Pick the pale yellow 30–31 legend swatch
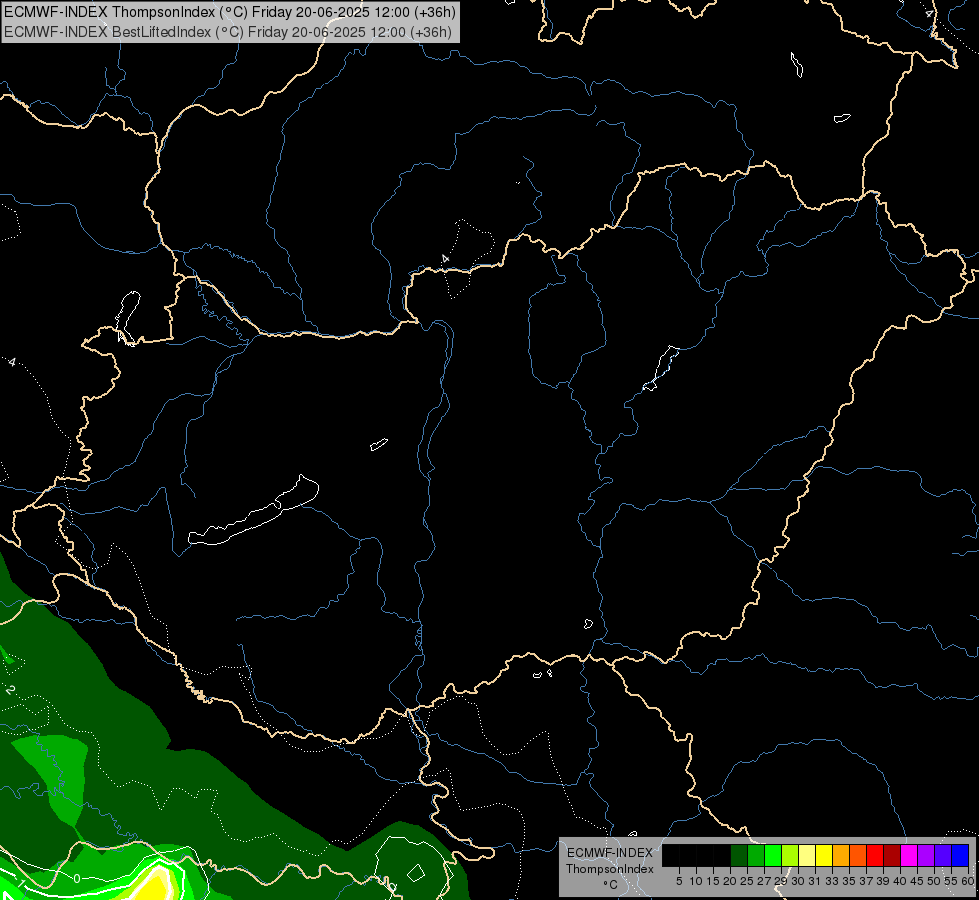The image size is (979, 900). coord(807,855)
